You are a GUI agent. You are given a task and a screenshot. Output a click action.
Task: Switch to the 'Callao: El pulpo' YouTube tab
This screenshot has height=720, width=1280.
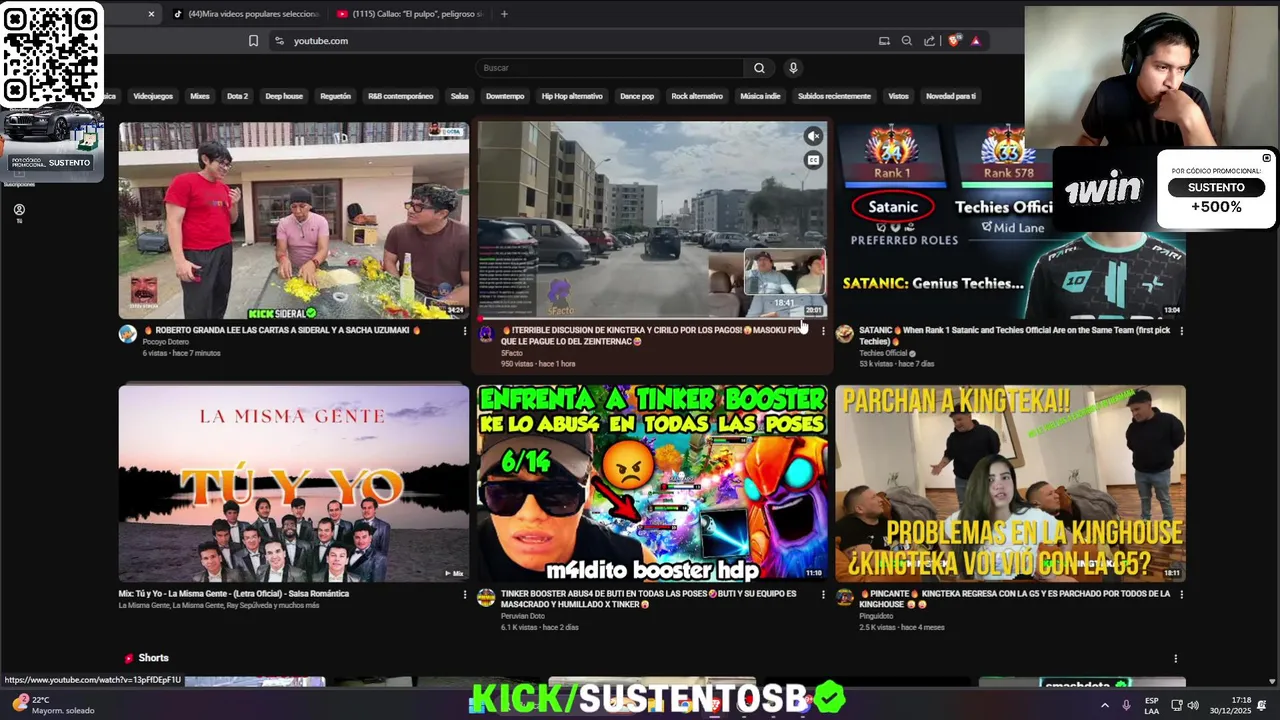[410, 14]
